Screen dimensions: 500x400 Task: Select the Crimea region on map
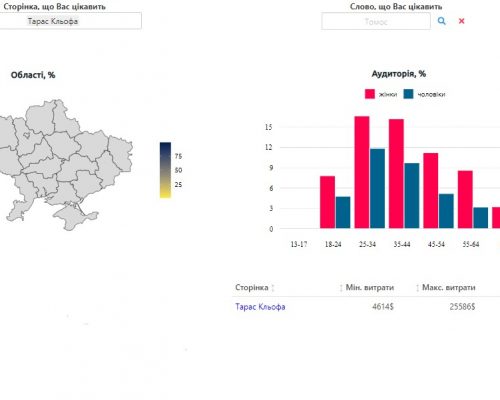point(75,217)
